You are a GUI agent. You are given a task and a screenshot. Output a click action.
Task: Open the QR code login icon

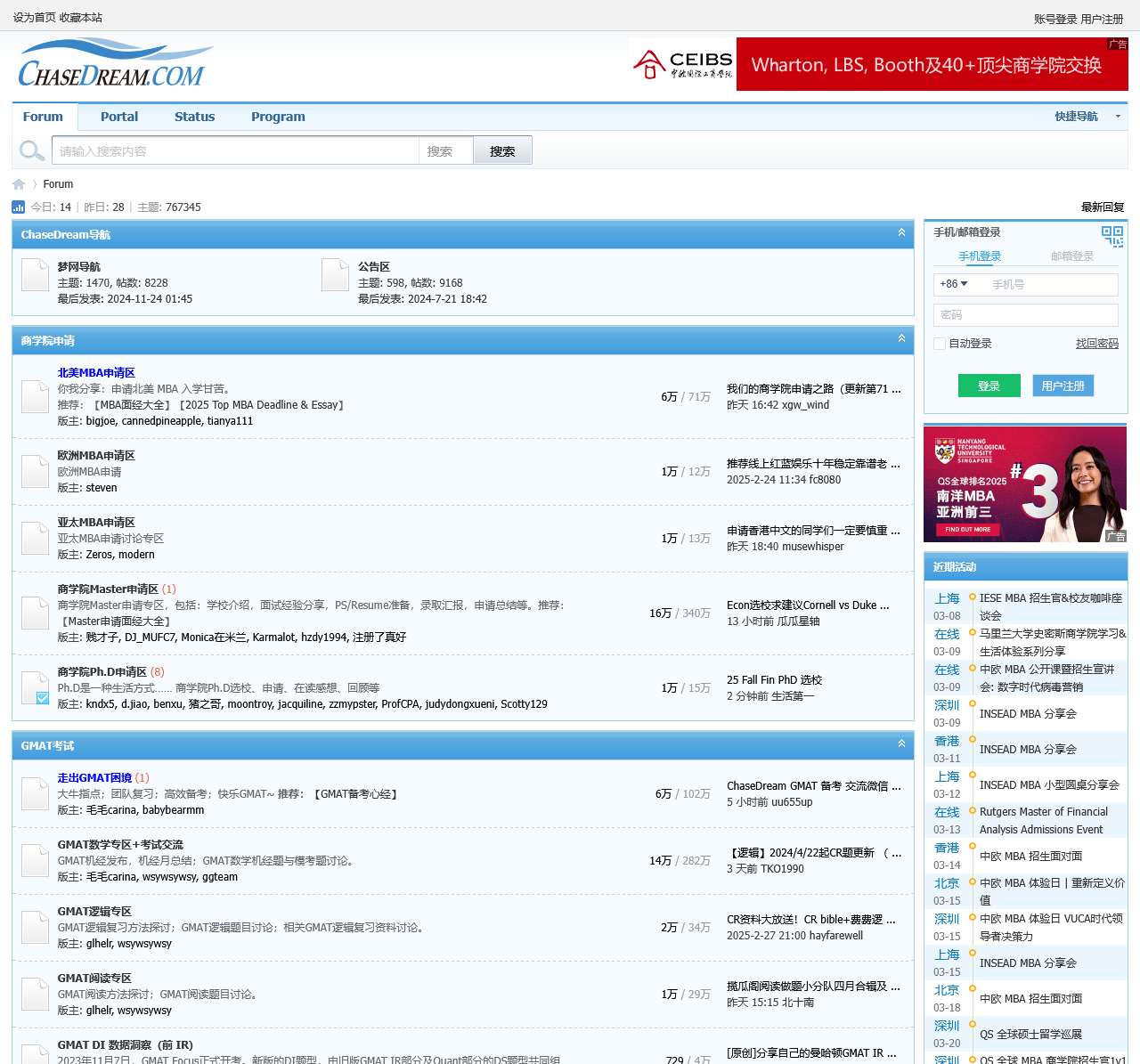pyautogui.click(x=1112, y=236)
